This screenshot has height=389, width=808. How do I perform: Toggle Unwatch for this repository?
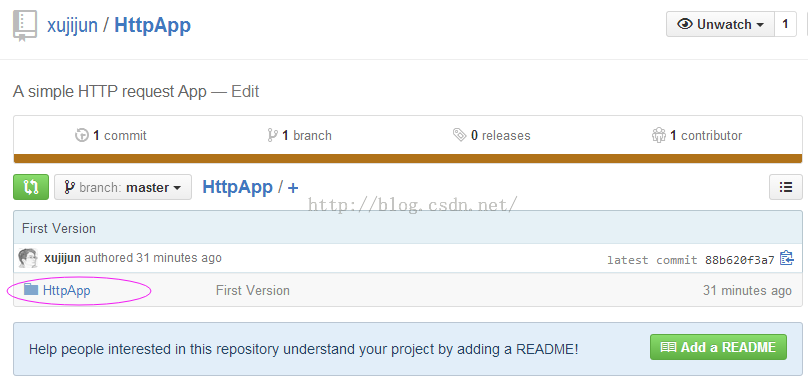(720, 24)
